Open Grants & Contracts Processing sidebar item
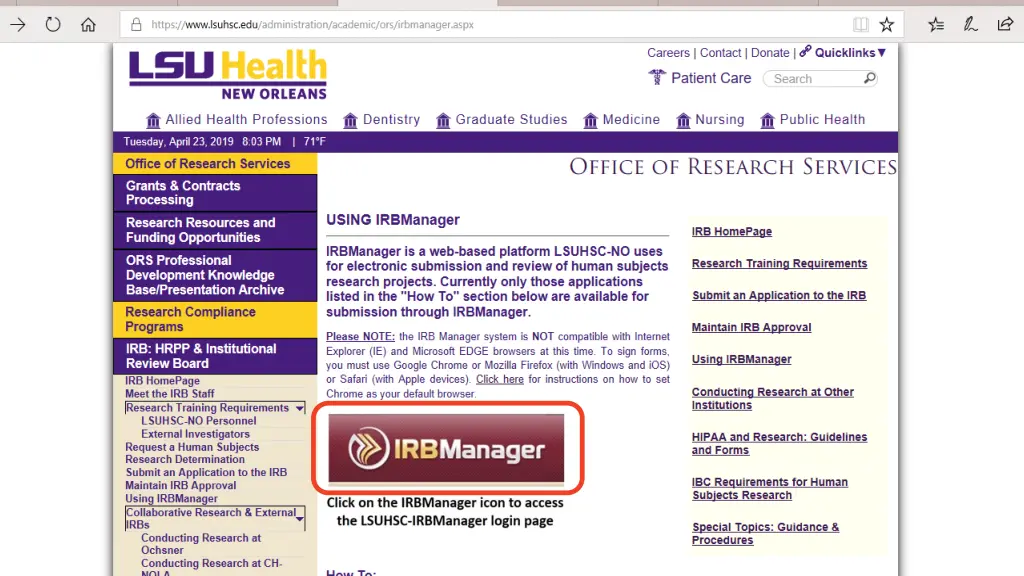1024x576 pixels. pos(215,193)
